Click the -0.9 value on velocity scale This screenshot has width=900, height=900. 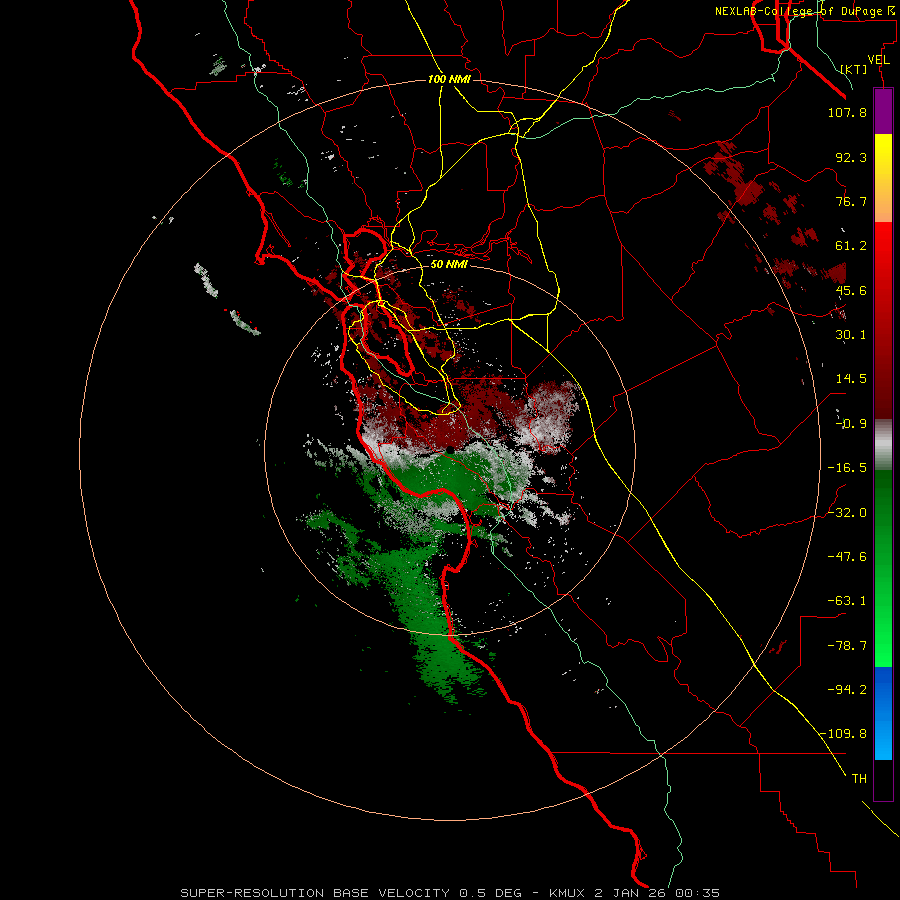(851, 424)
